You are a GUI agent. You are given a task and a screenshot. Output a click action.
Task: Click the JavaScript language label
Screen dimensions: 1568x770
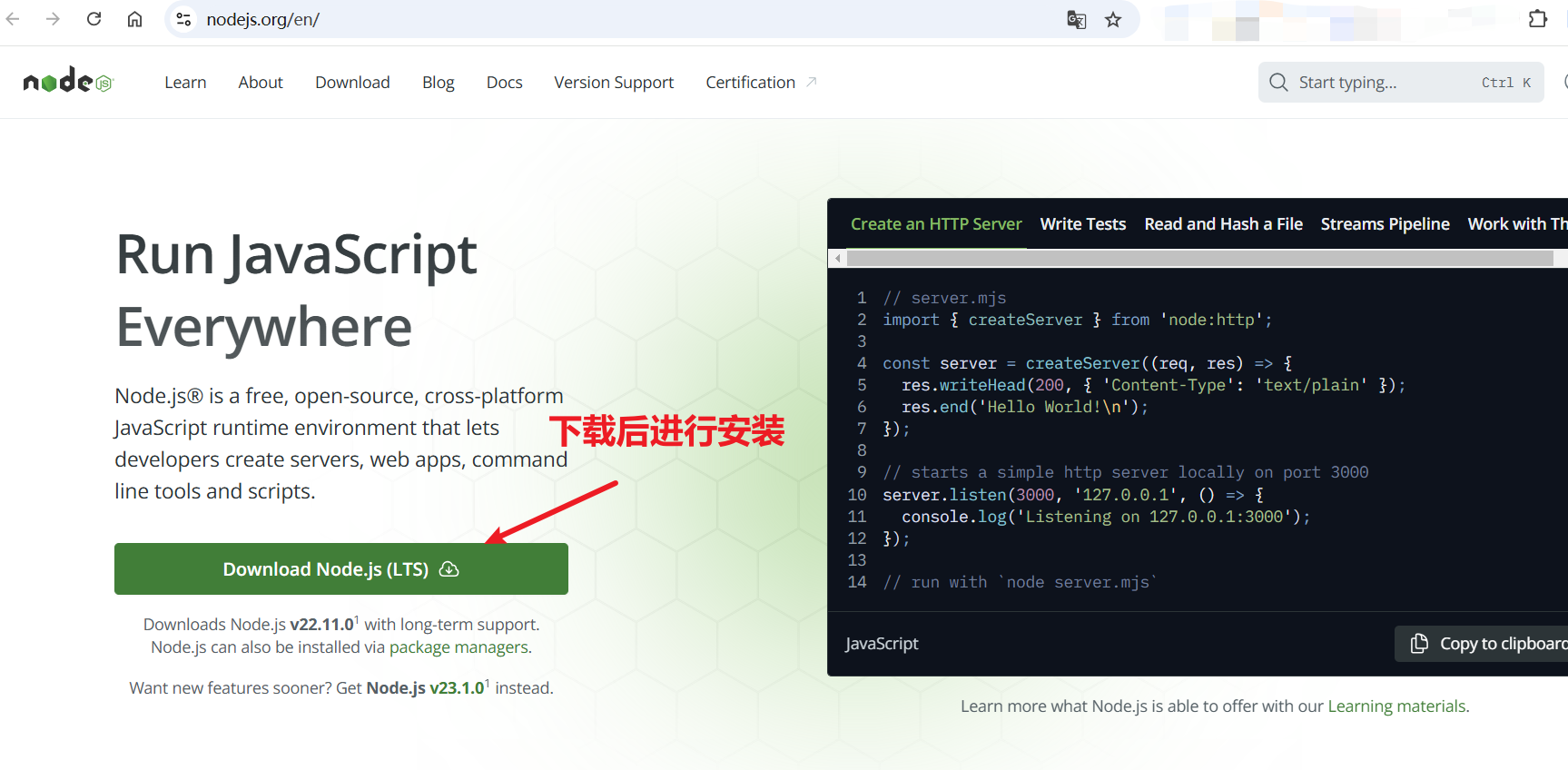(882, 644)
